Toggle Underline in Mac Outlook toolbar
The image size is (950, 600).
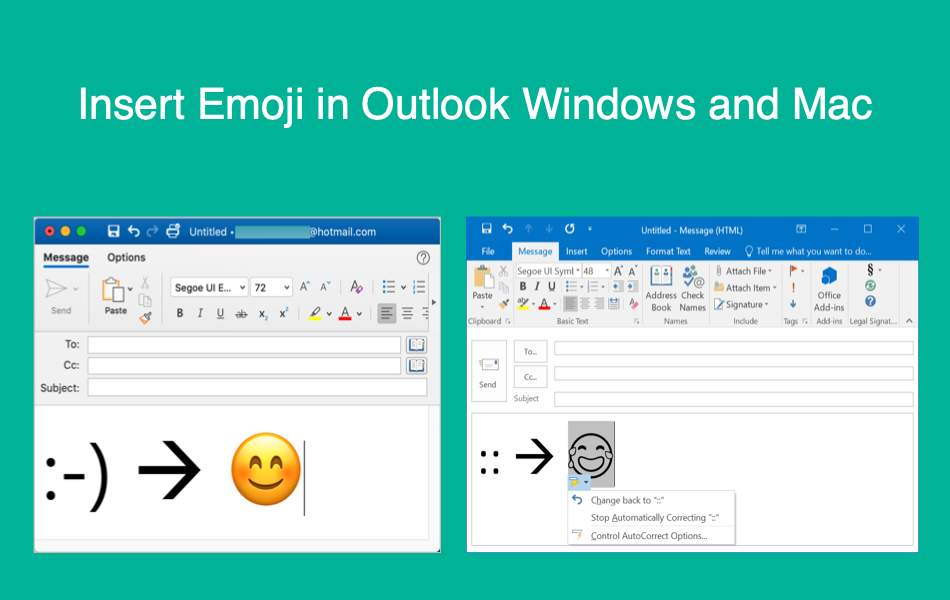pyautogui.click(x=221, y=313)
